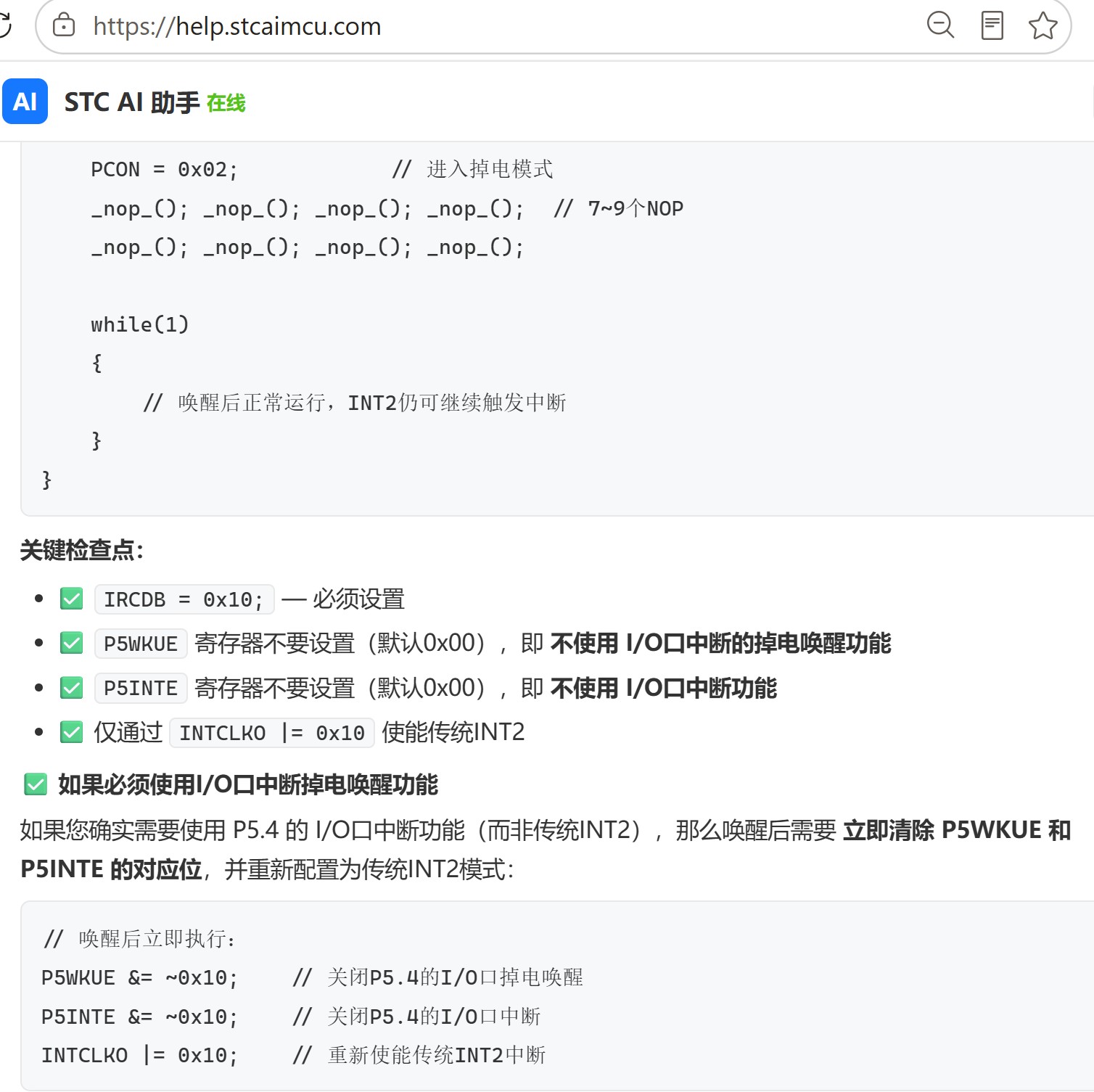Screen dimensions: 1094x1092
Task: Click the PCON = 0x02; code line
Action: [x=165, y=170]
